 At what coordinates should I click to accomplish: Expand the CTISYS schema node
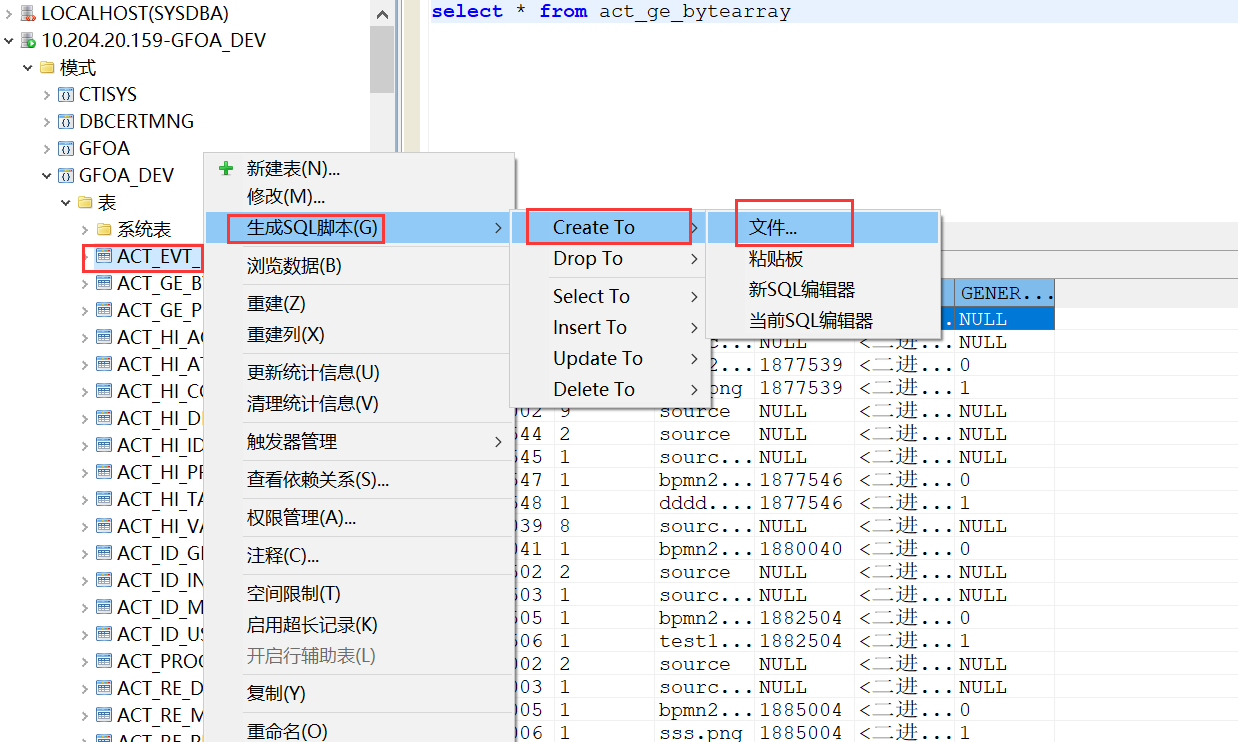tap(47, 95)
